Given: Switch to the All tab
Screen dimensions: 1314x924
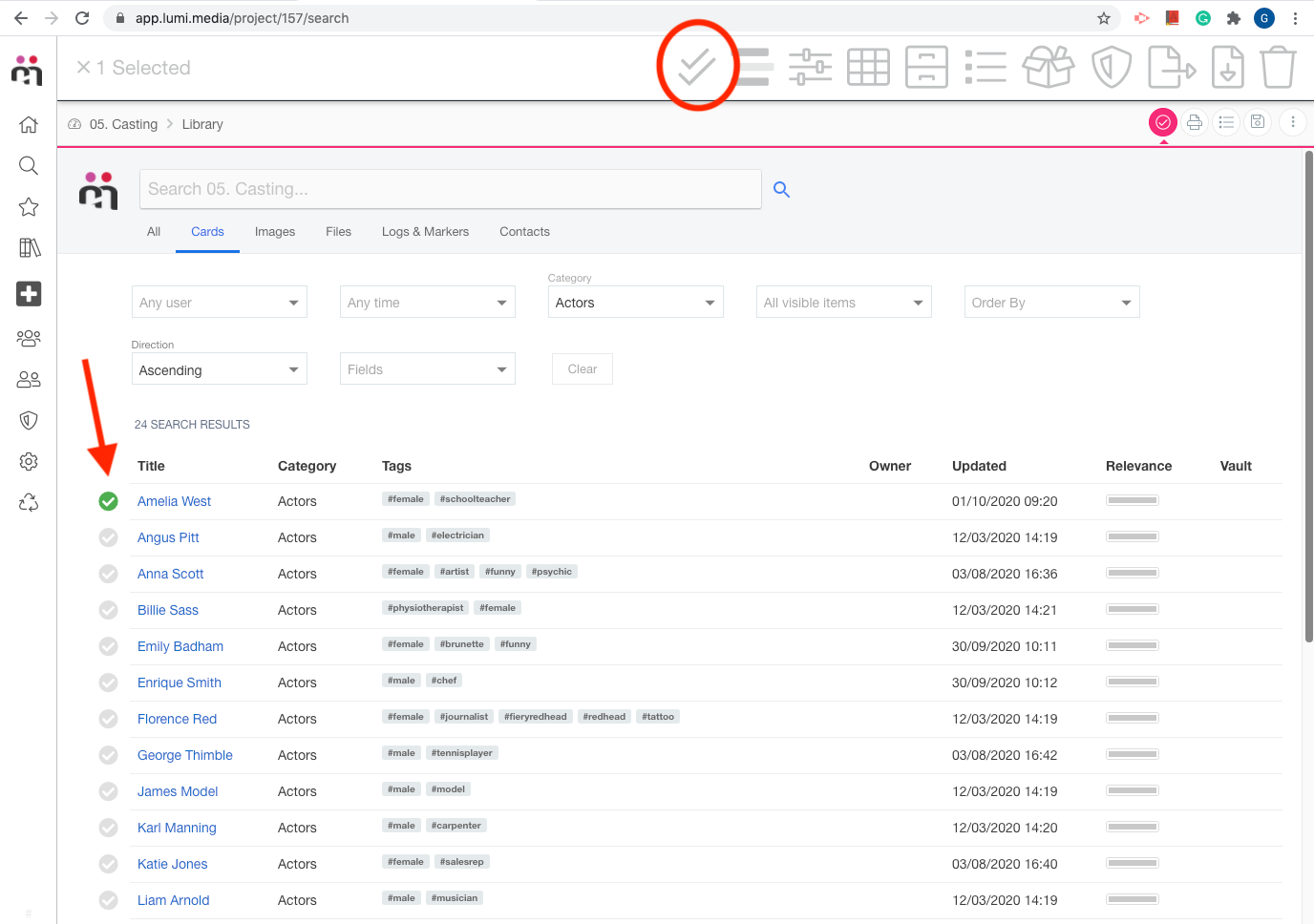Looking at the screenshot, I should 154,232.
